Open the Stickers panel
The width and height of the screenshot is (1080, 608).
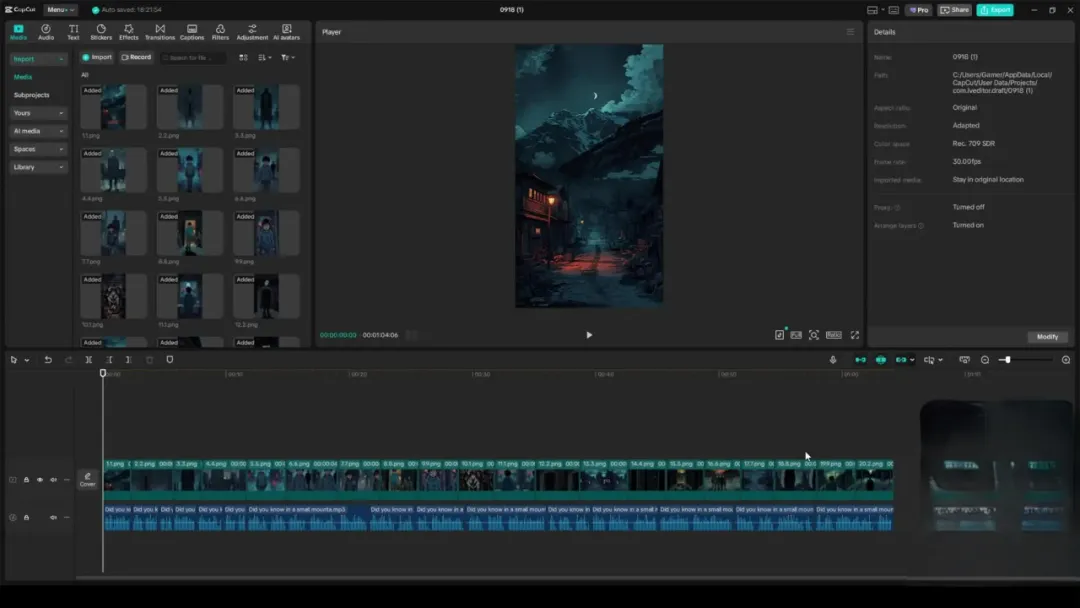tap(101, 32)
